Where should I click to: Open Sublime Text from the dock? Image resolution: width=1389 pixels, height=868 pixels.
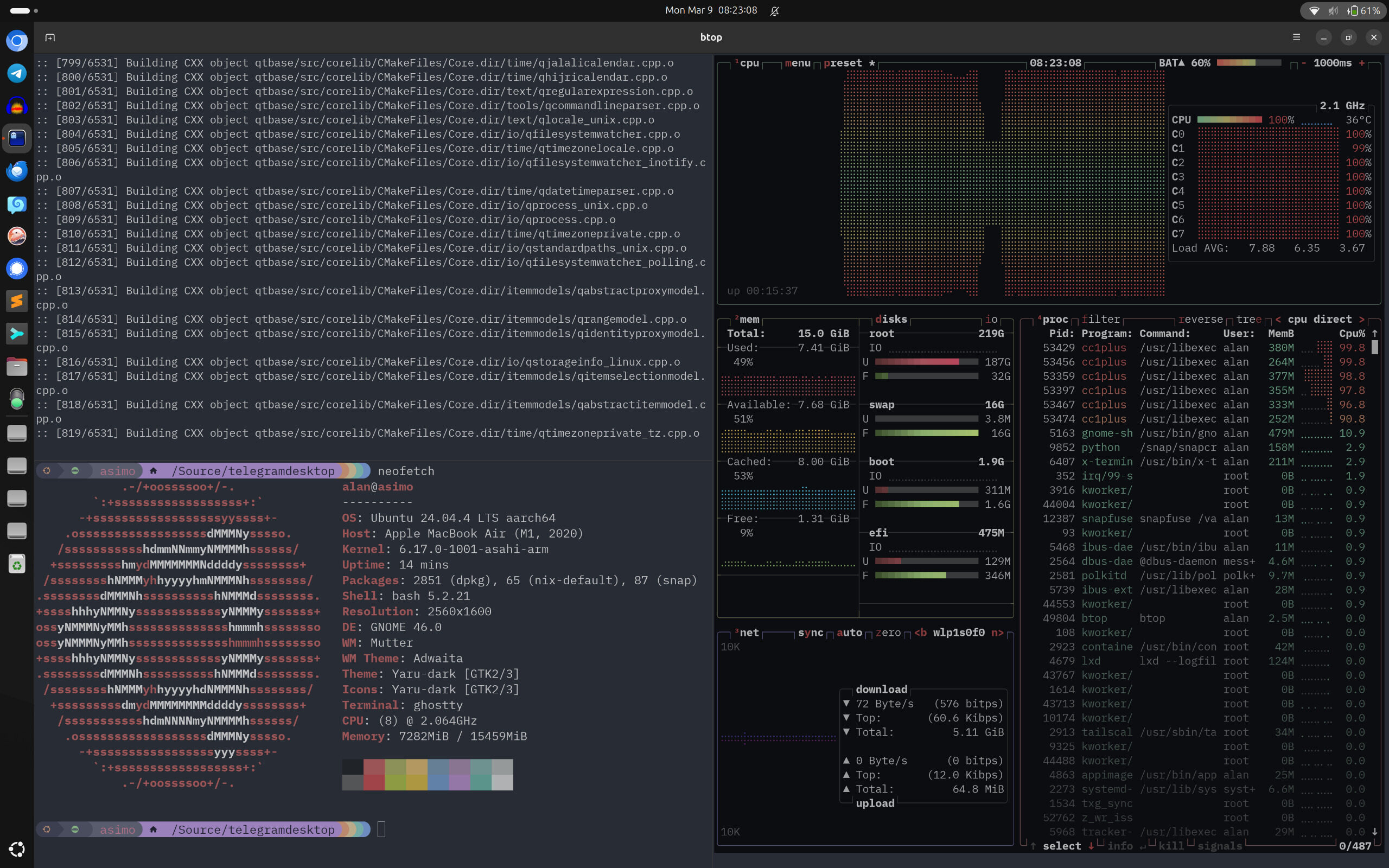[17, 301]
